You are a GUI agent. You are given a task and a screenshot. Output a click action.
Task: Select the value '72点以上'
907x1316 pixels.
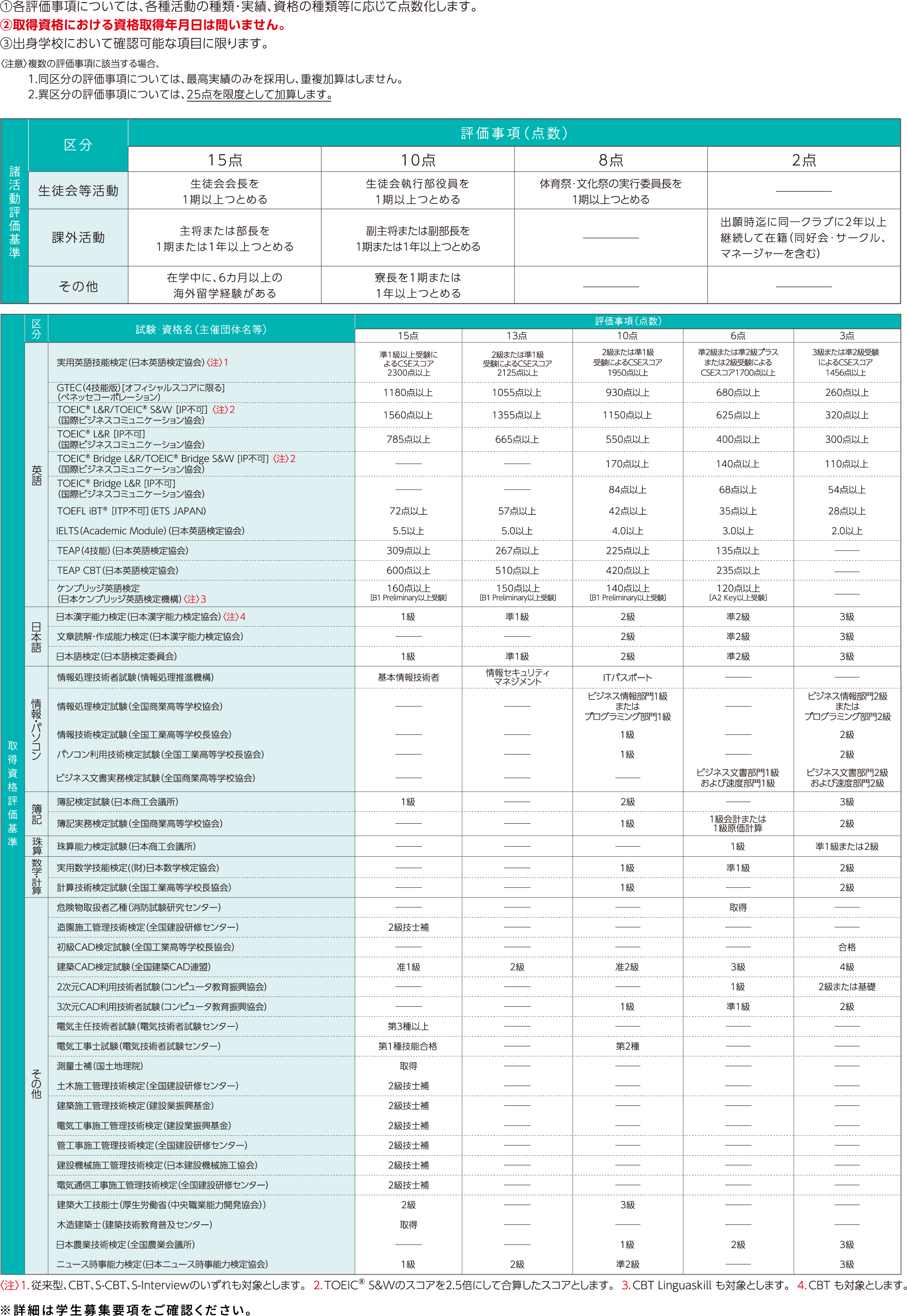(408, 511)
